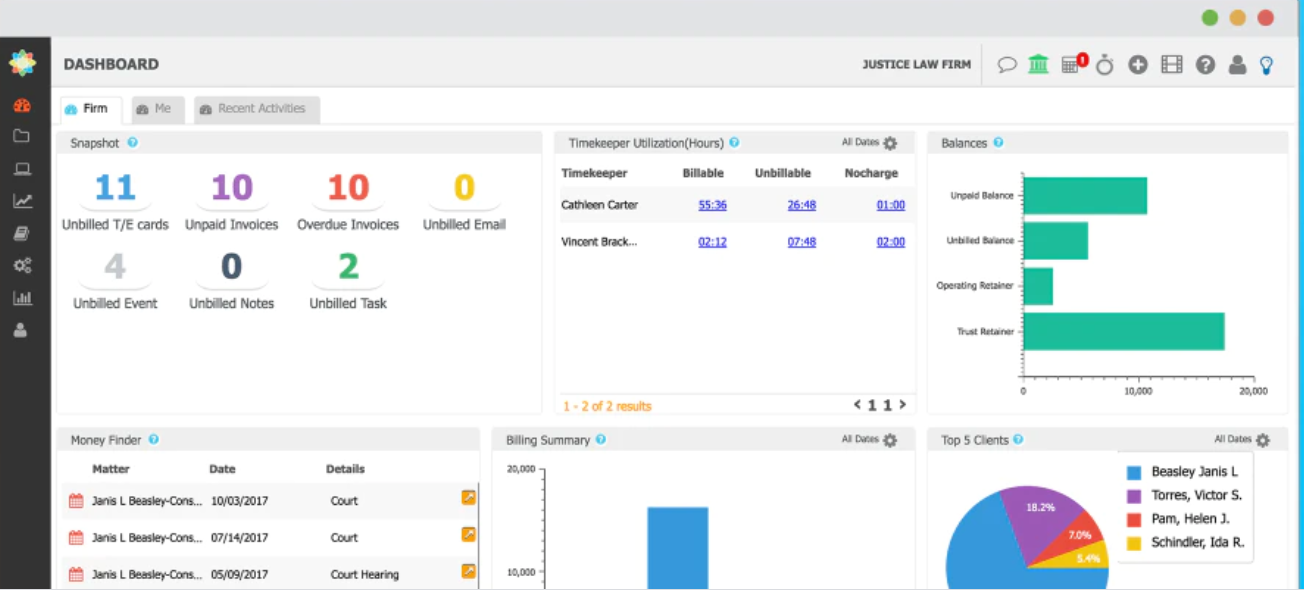Open Vincent Brack's nocharge 02:00 link
The width and height of the screenshot is (1304, 592).
click(x=891, y=242)
